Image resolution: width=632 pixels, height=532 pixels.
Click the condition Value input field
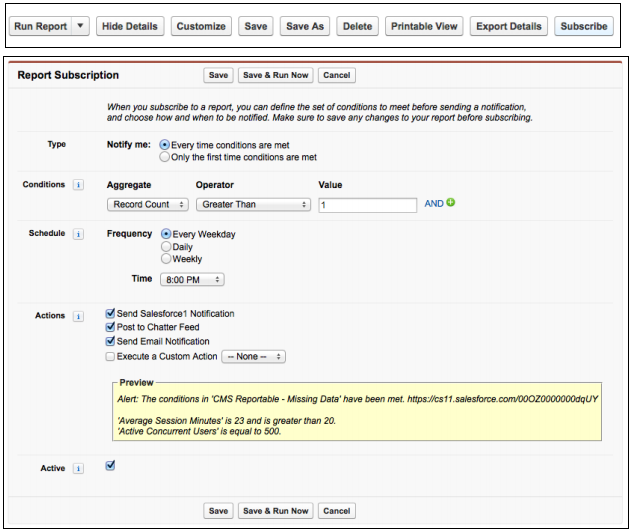pyautogui.click(x=367, y=204)
